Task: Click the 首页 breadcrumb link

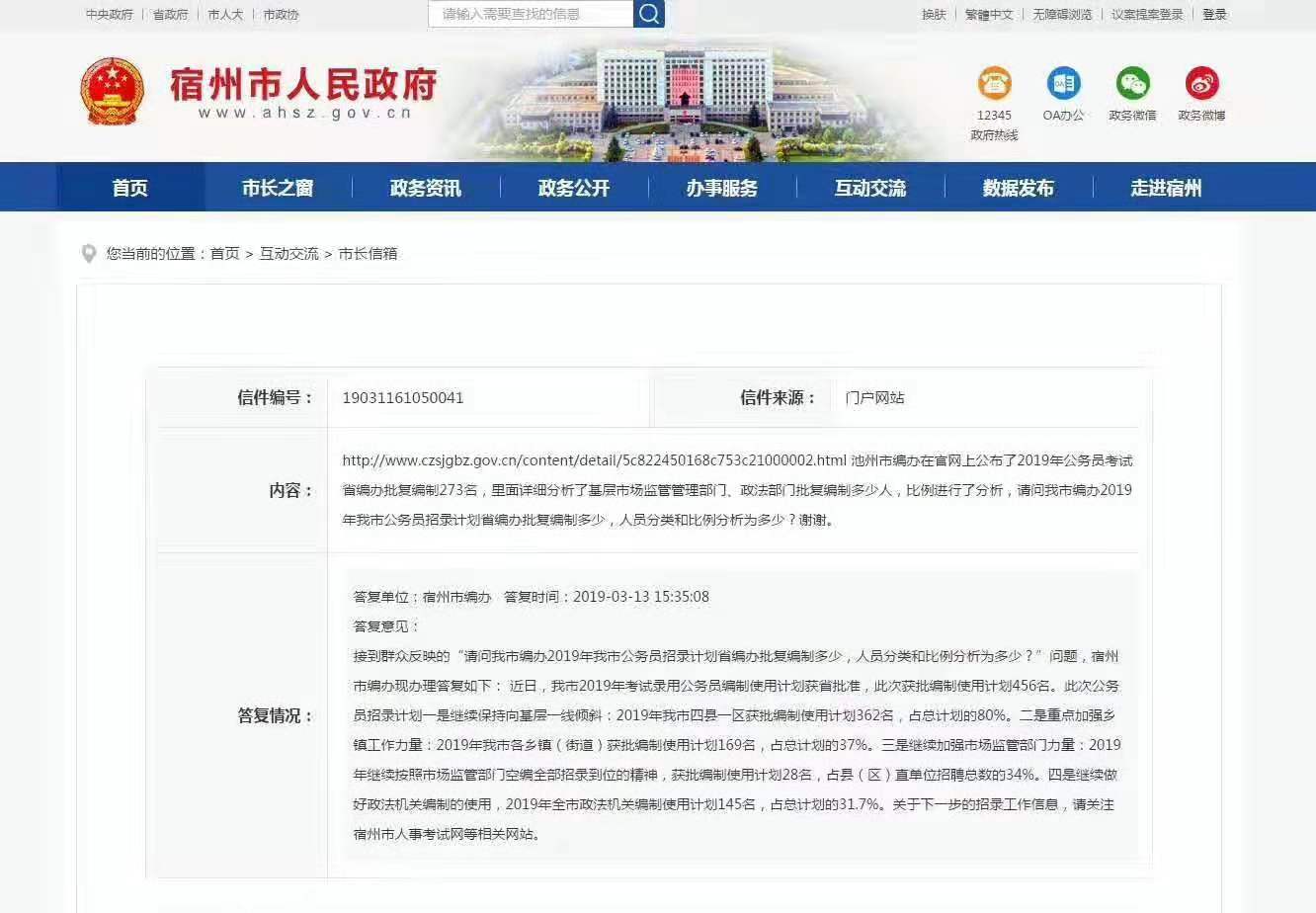Action: 224,254
